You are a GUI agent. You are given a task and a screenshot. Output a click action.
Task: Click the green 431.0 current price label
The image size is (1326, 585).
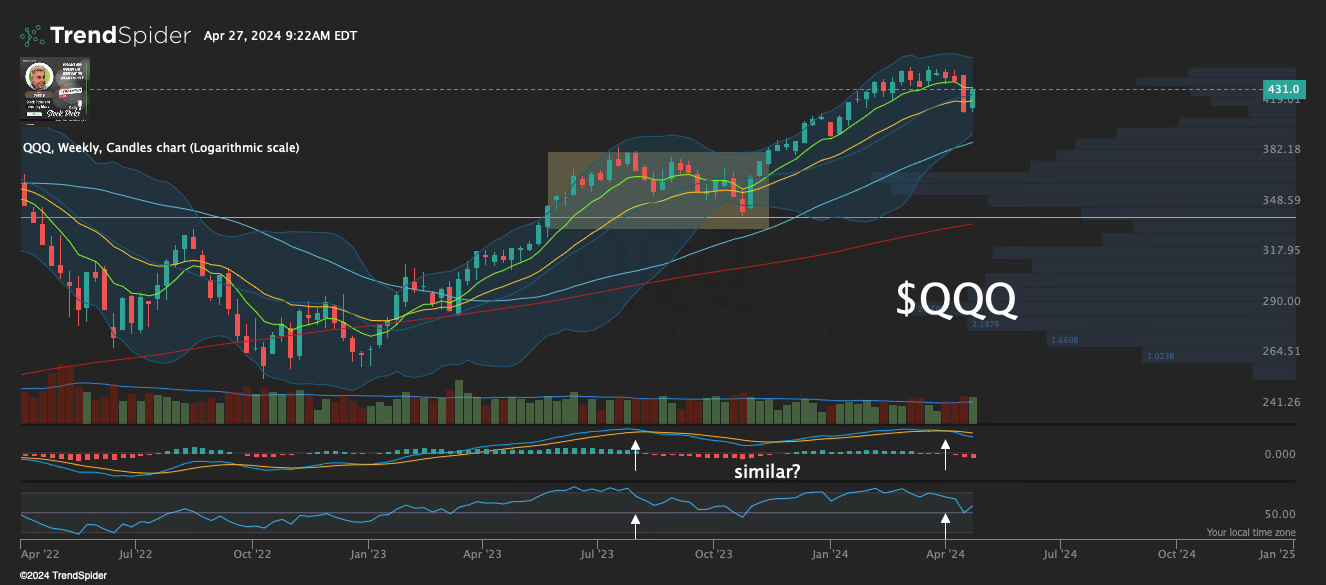pos(1283,89)
